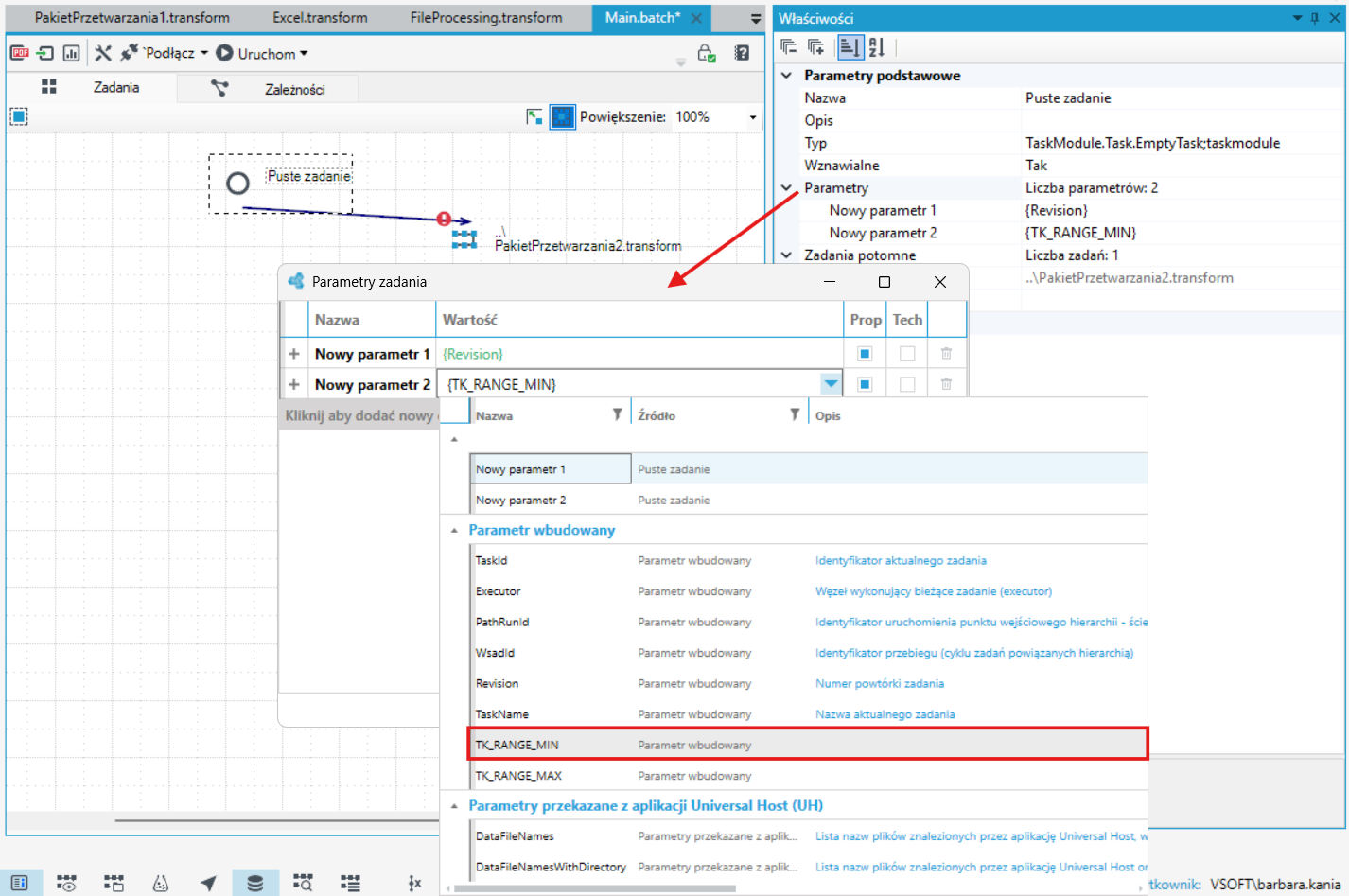Switch to Excel.transform tab
This screenshot has width=1349, height=896.
(320, 17)
